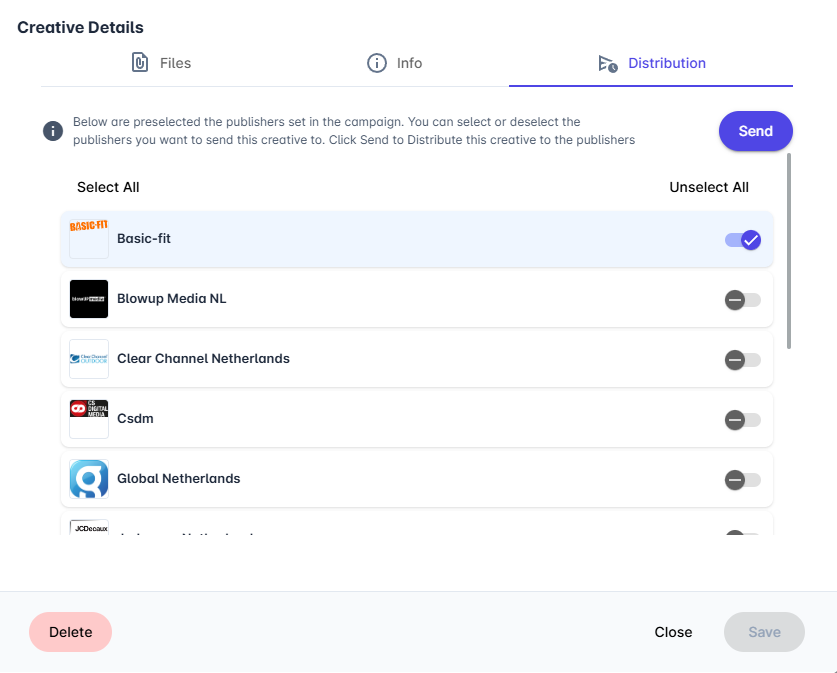837x673 pixels.
Task: Click the Files paperclip document icon
Action: pos(140,62)
